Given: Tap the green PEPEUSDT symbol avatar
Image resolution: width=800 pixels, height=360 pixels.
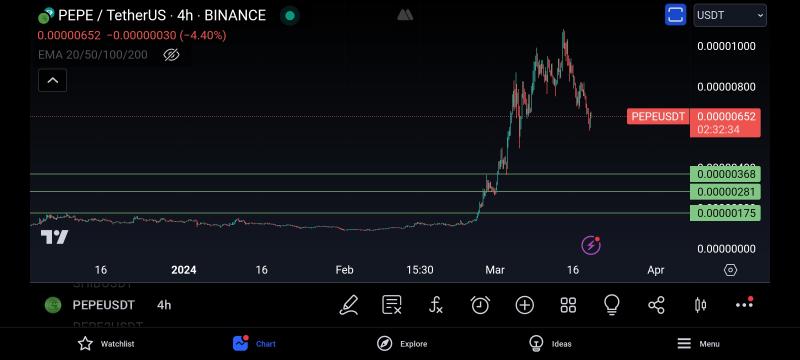Looking at the screenshot, I should pyautogui.click(x=53, y=305).
